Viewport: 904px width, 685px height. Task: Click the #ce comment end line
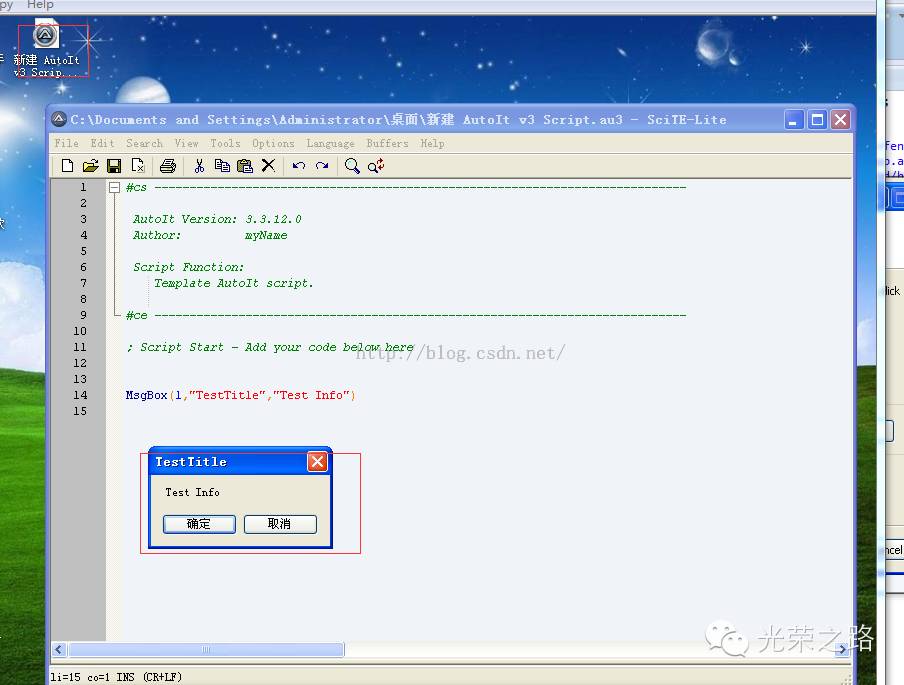pyautogui.click(x=406, y=315)
